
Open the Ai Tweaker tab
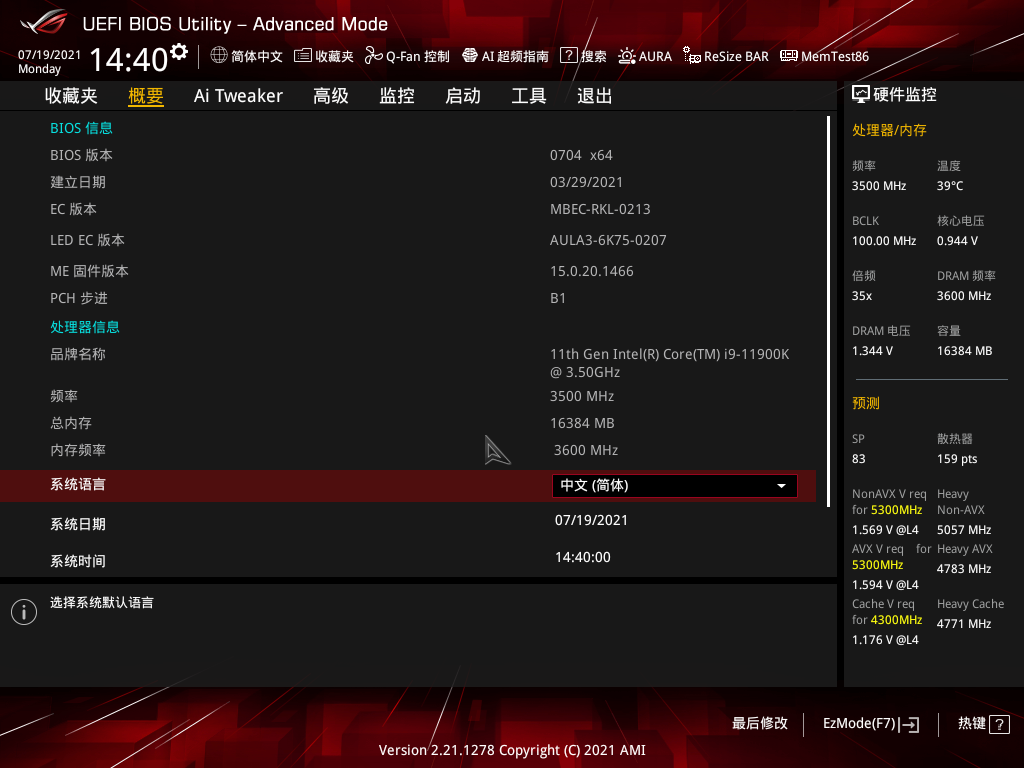point(238,96)
